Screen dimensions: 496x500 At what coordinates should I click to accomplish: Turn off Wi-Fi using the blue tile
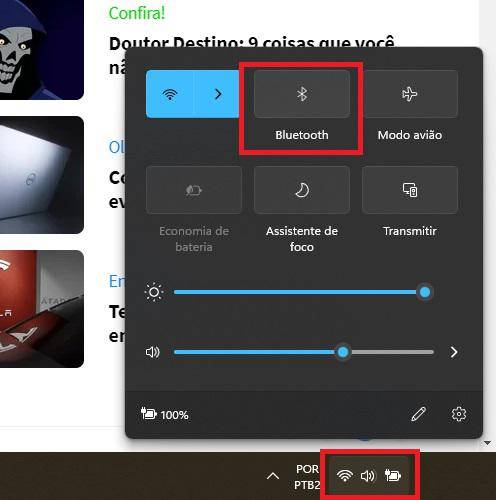(x=170, y=94)
